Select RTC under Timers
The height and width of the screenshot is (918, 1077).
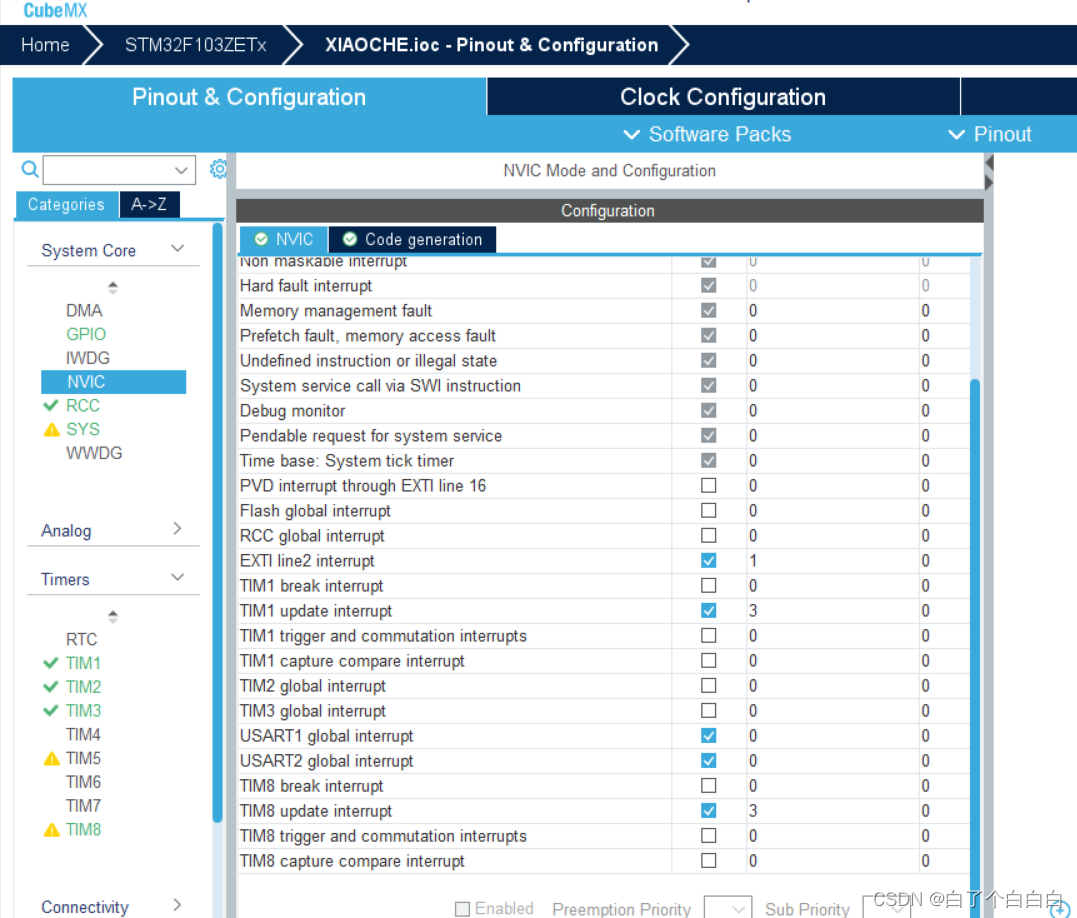pos(81,640)
